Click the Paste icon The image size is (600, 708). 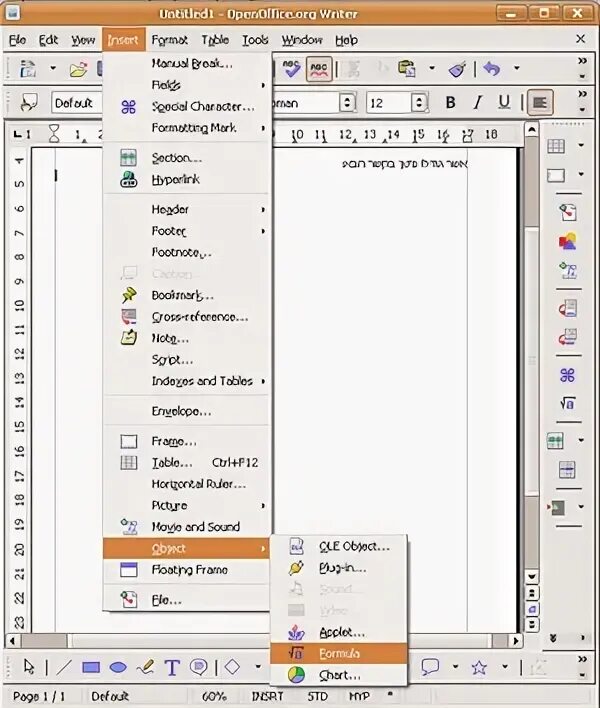406,69
